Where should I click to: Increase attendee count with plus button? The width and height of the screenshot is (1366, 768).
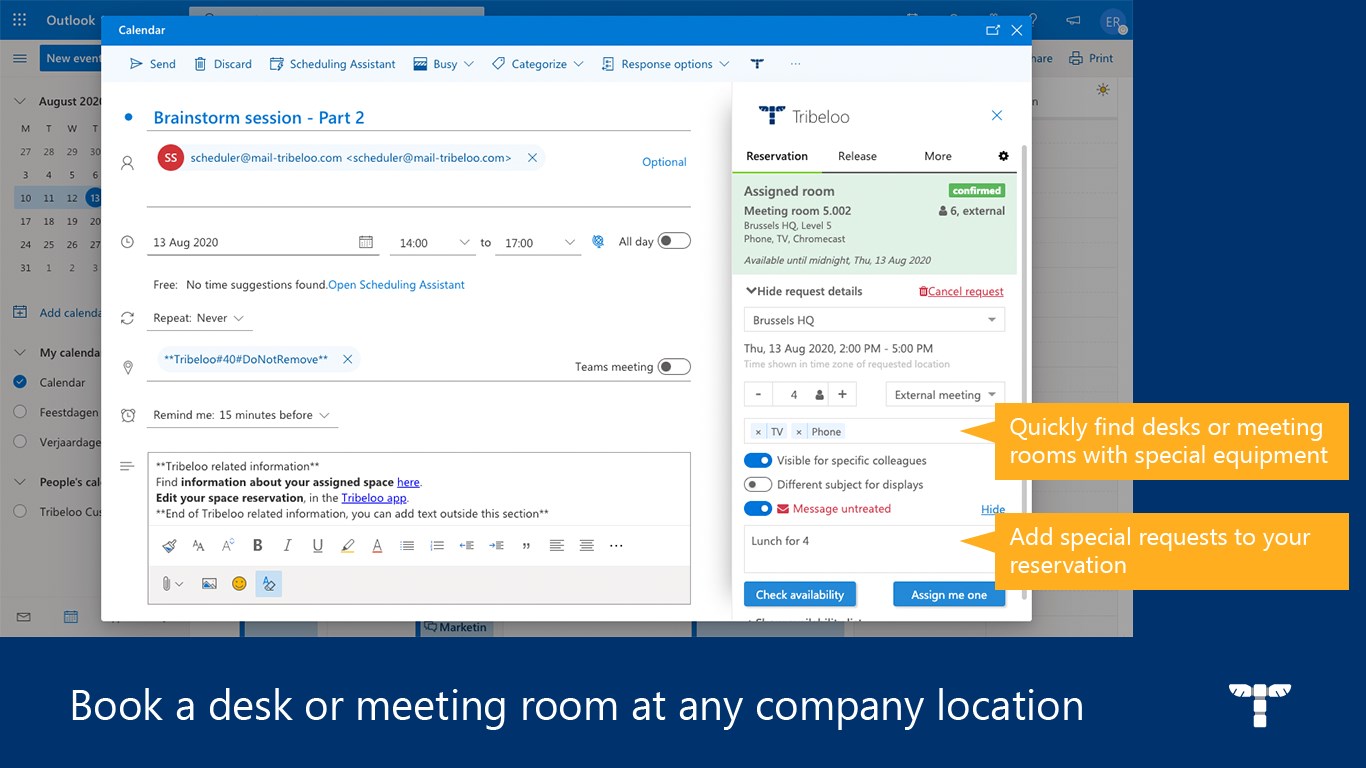coord(842,395)
